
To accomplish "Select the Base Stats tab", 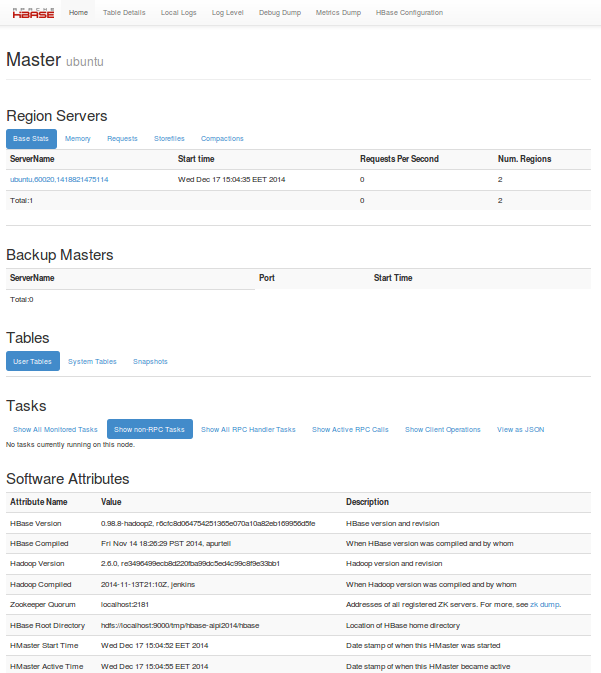I will (x=31, y=139).
